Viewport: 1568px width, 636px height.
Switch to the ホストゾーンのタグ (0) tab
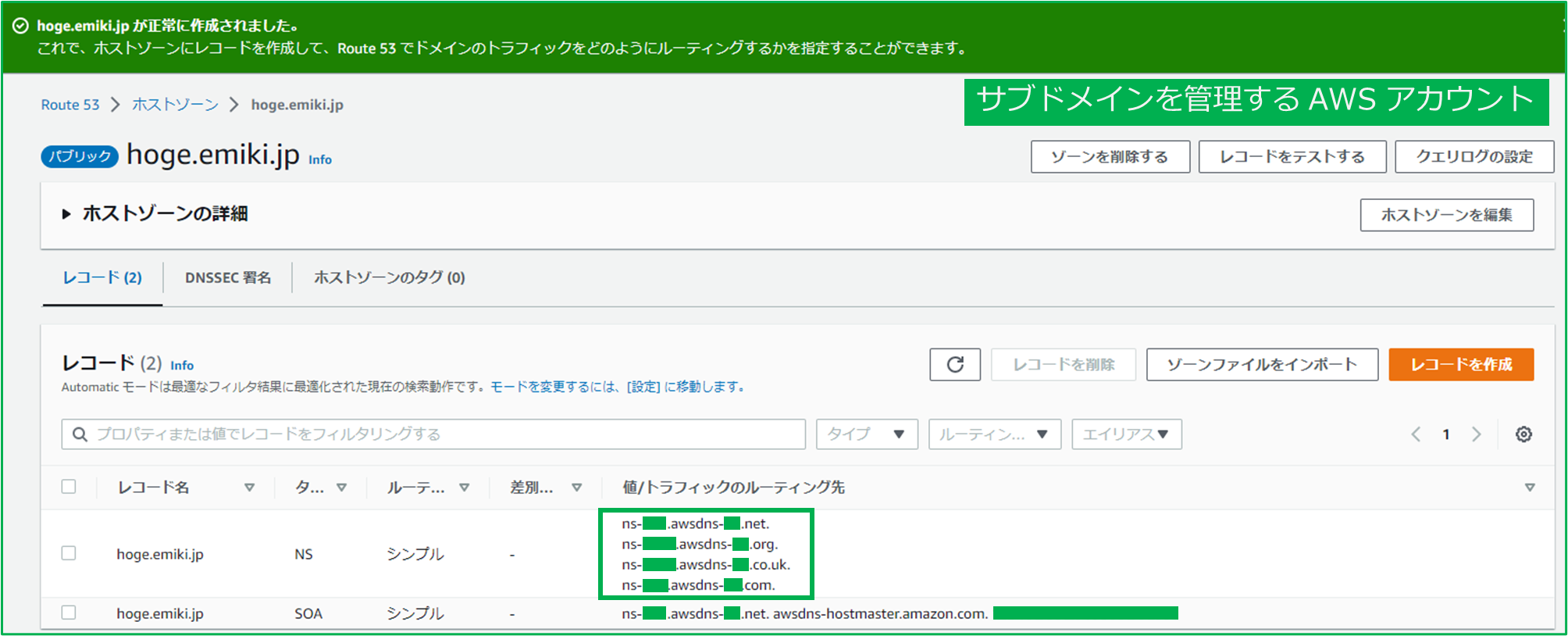point(390,277)
